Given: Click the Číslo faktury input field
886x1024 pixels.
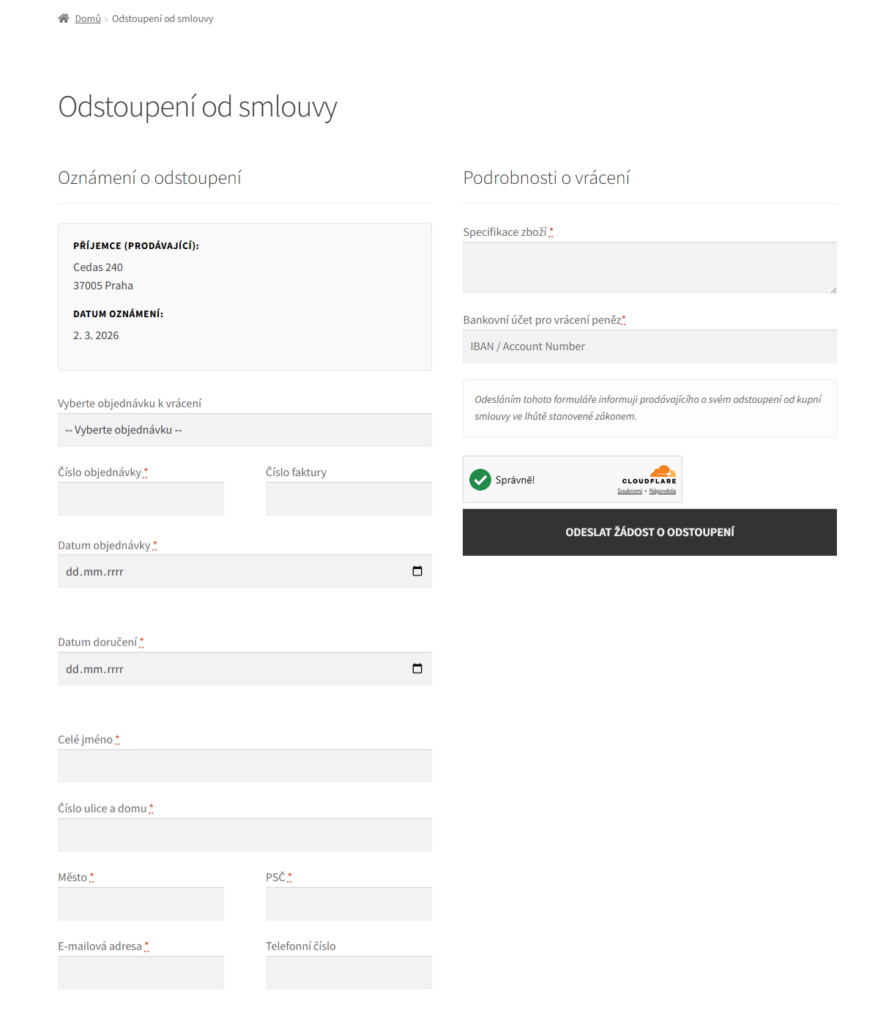Looking at the screenshot, I should coord(348,498).
